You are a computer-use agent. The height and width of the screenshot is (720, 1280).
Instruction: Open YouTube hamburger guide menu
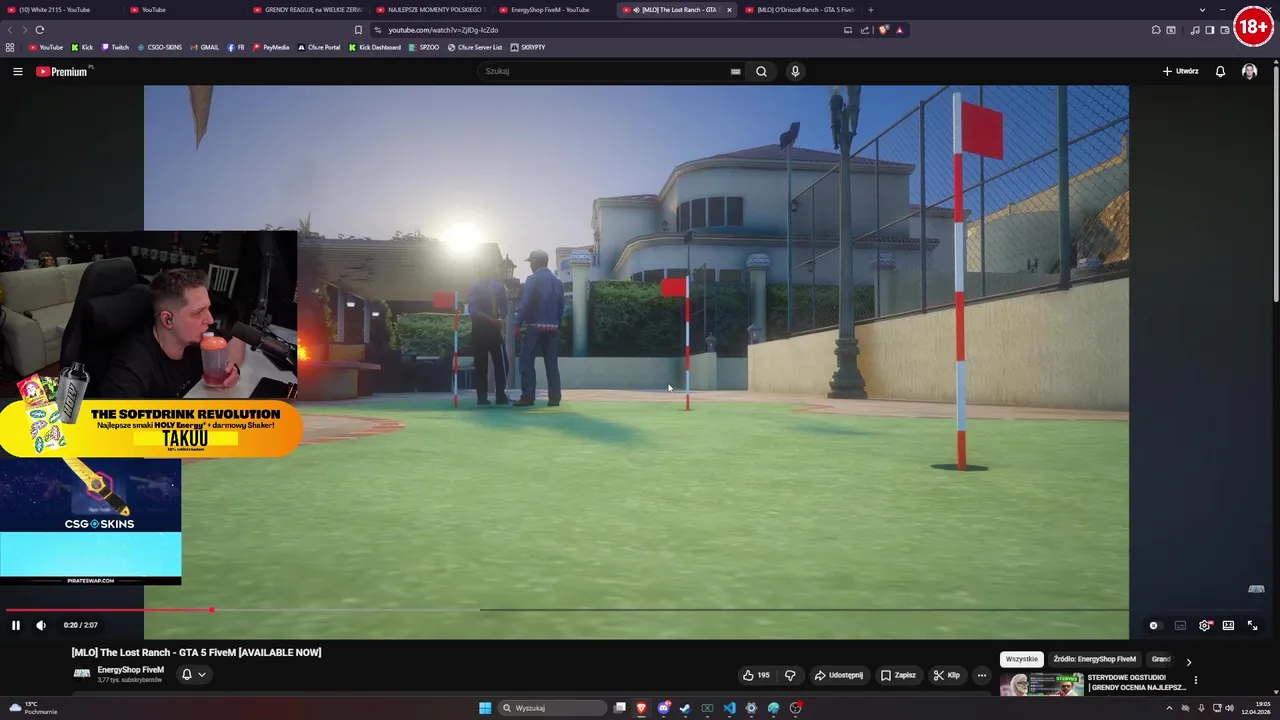pos(17,71)
